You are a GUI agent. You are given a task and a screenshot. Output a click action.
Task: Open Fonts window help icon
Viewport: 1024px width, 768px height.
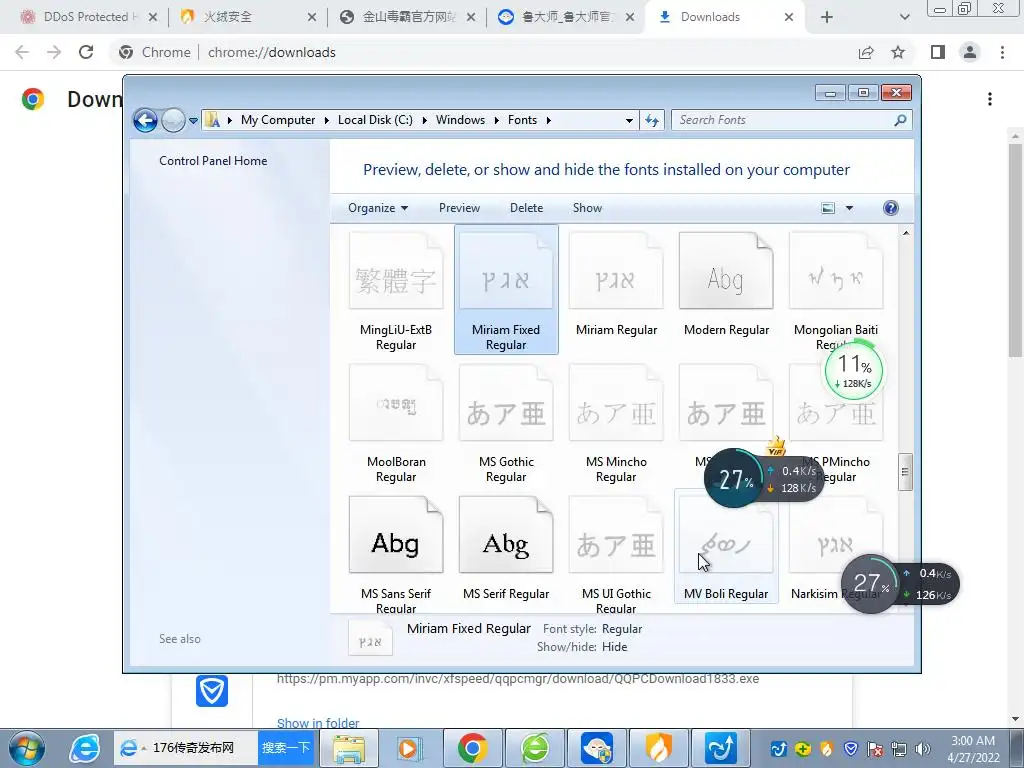(x=891, y=208)
